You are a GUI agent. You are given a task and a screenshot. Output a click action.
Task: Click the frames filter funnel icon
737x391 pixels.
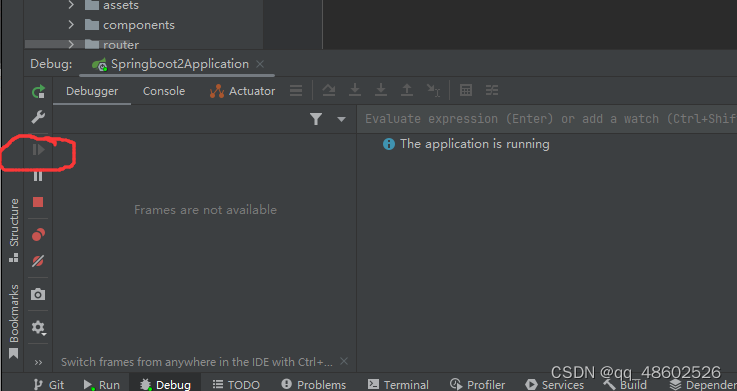316,119
